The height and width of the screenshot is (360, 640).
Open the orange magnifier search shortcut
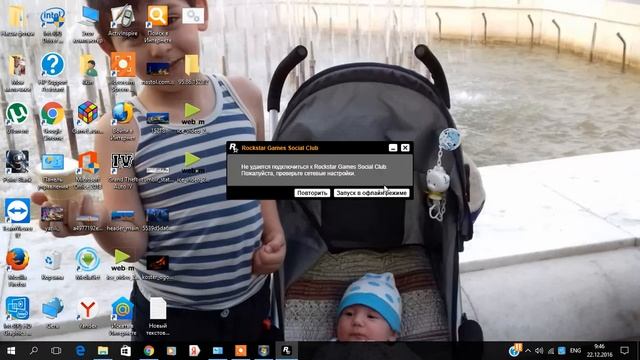[x=158, y=24]
